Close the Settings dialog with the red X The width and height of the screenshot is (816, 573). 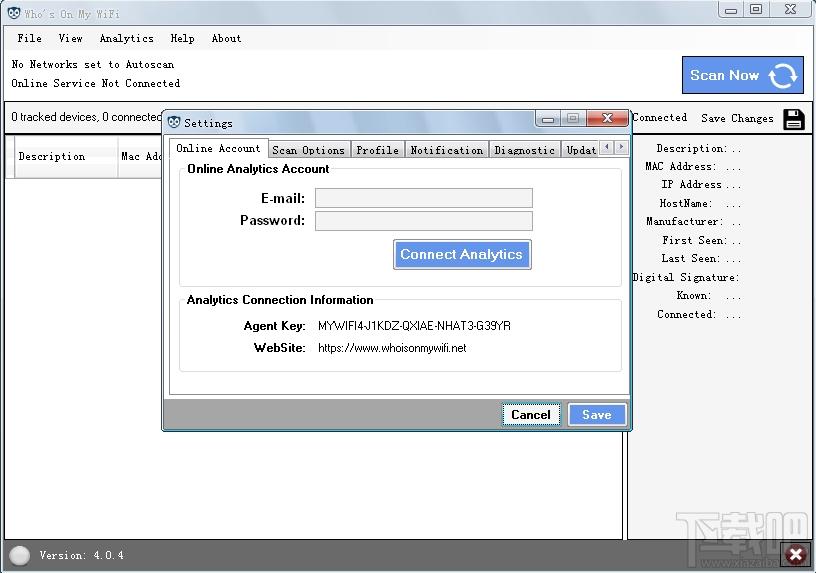point(607,118)
